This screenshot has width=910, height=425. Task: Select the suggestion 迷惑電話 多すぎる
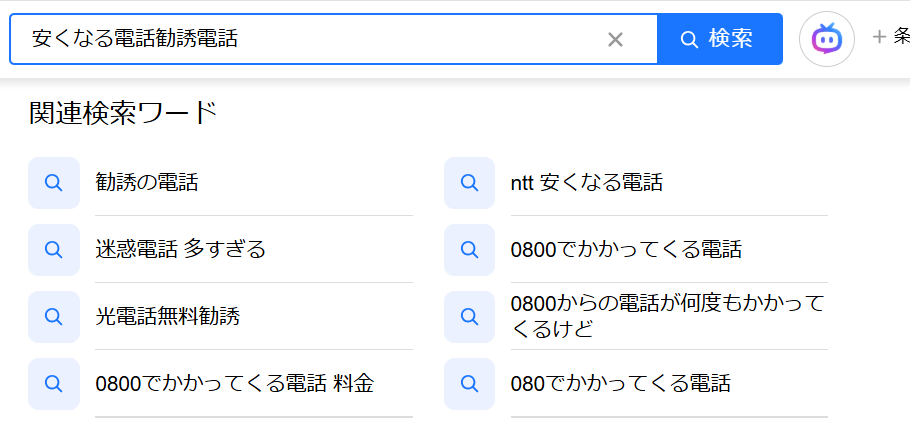[181, 250]
